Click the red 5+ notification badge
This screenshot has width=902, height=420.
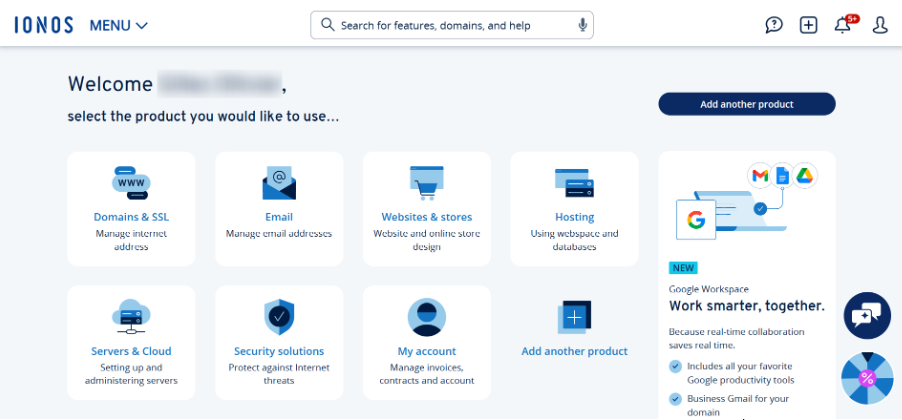click(x=853, y=18)
